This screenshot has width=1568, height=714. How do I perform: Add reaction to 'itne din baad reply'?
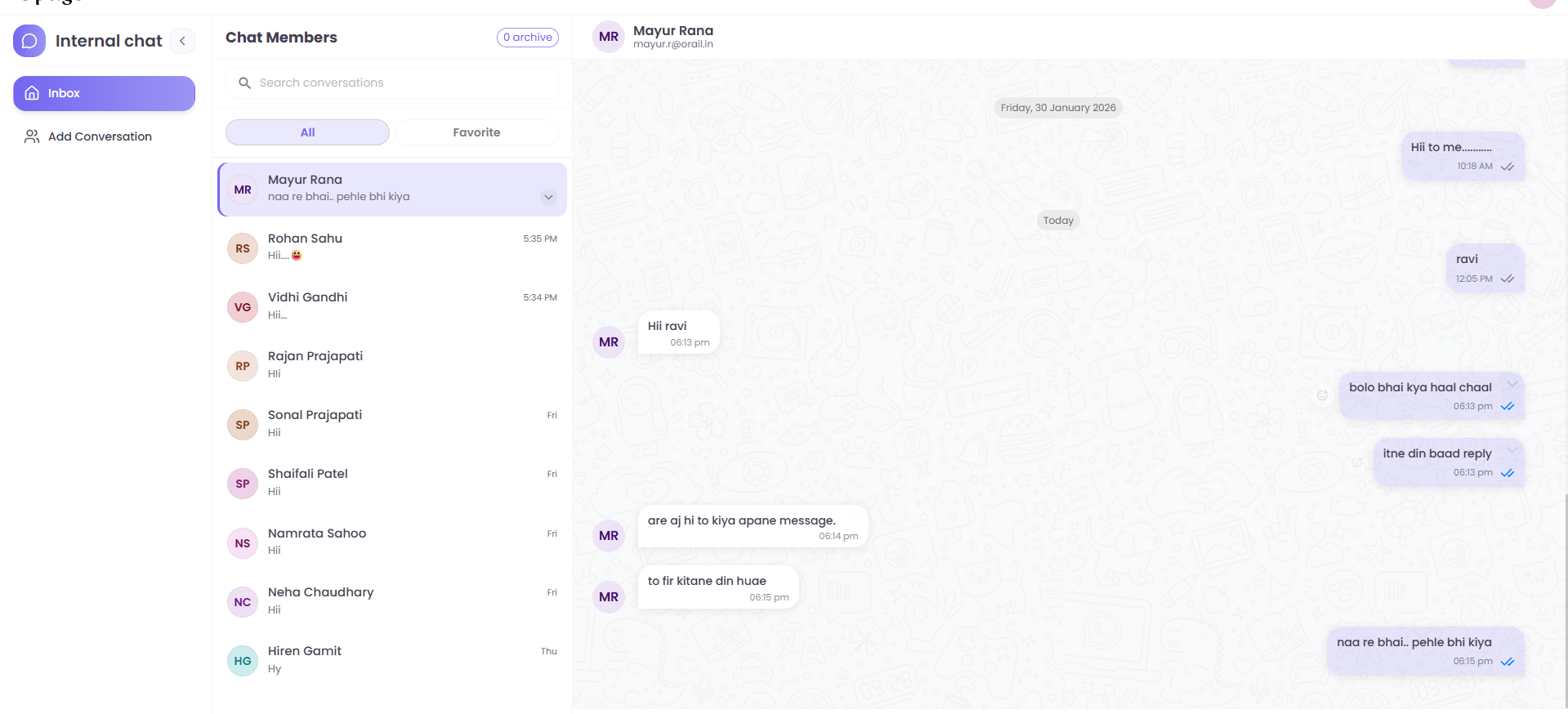coord(1356,462)
